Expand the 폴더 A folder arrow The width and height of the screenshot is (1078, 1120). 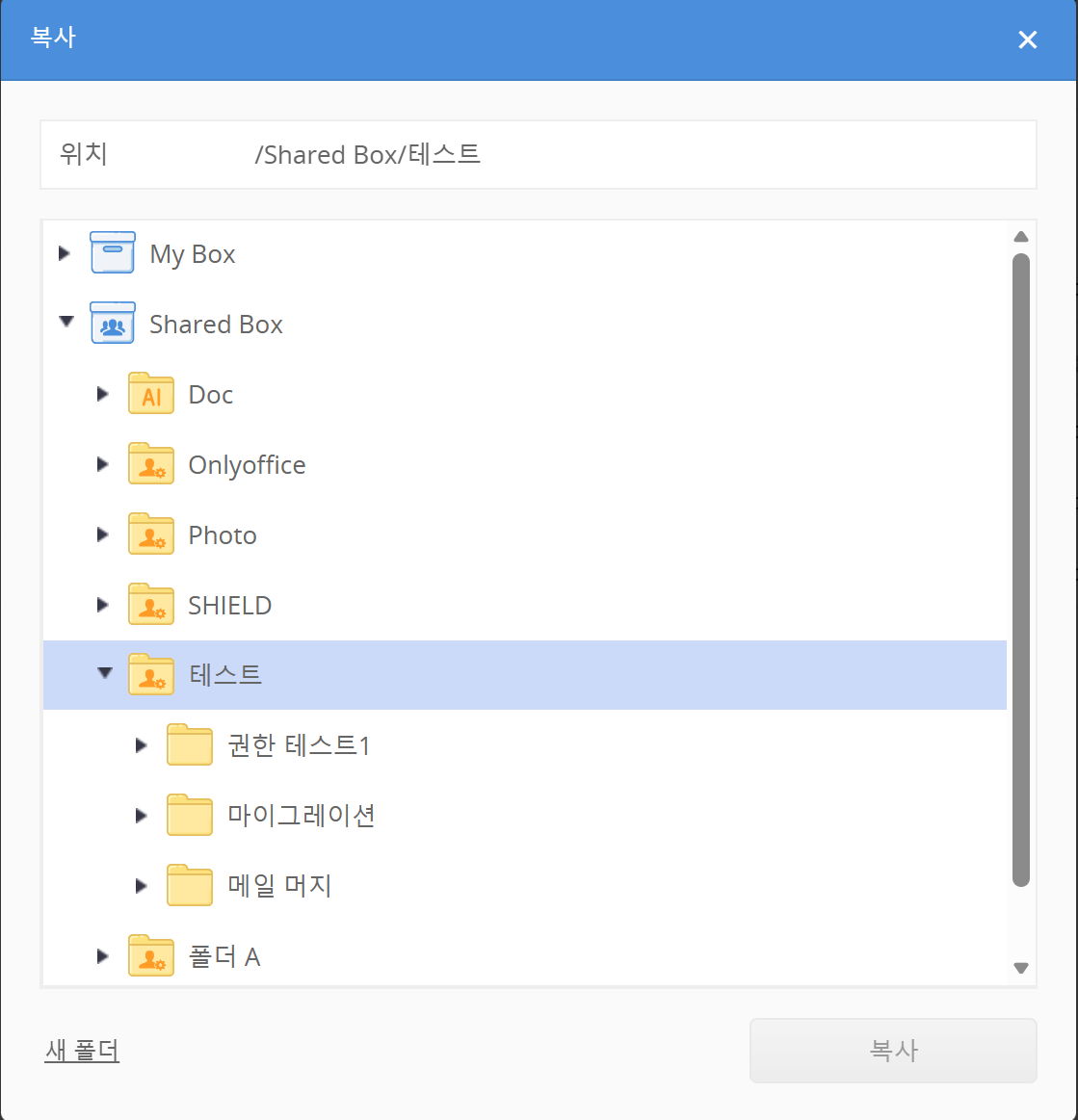tap(103, 956)
